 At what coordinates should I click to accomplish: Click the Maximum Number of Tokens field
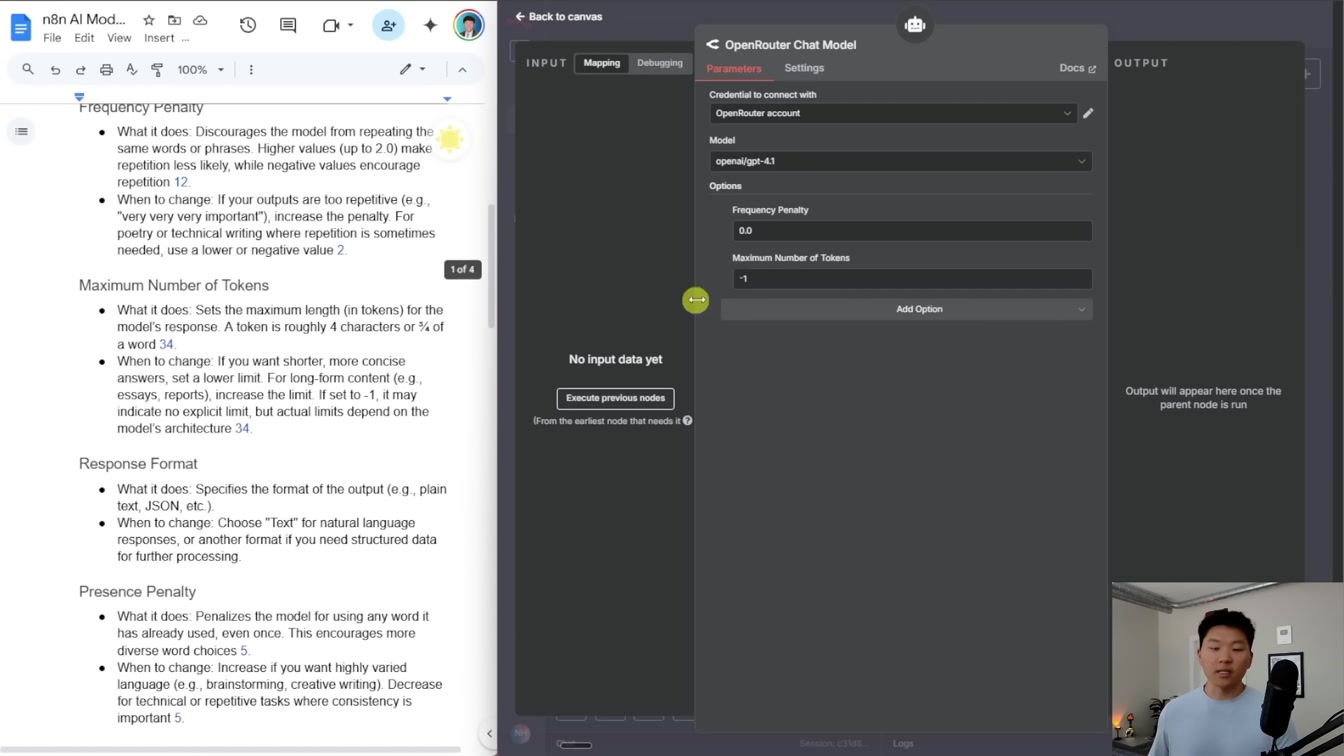point(912,279)
